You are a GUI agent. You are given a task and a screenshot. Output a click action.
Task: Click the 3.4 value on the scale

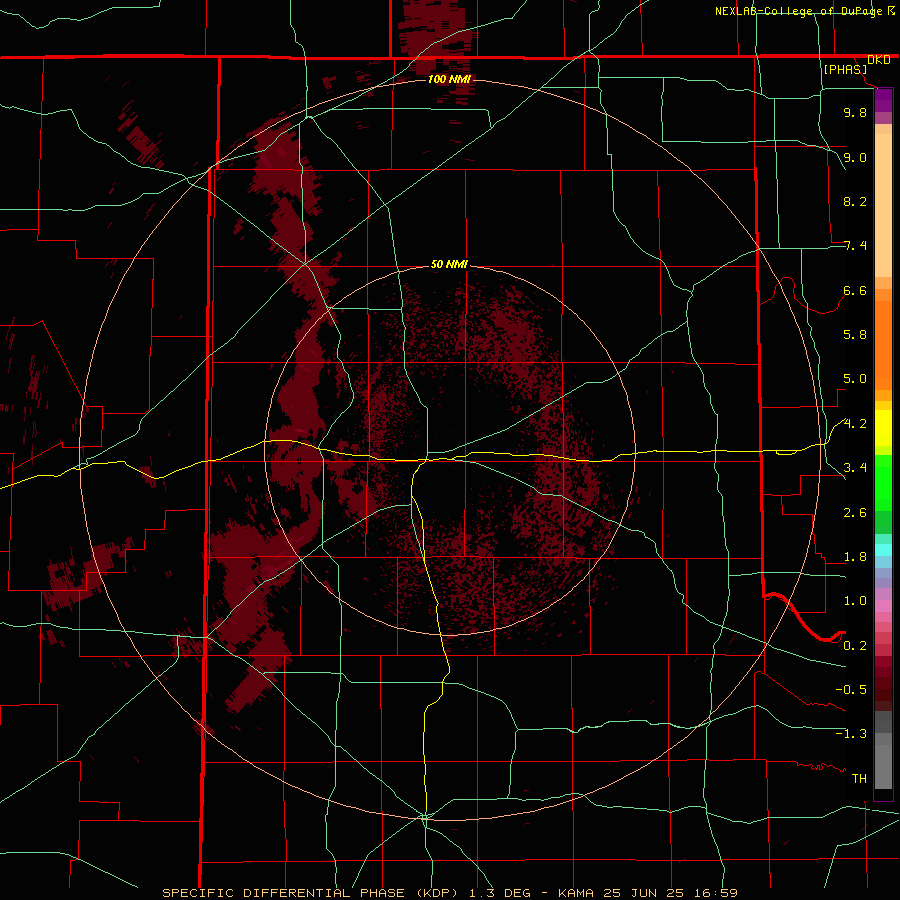[855, 468]
